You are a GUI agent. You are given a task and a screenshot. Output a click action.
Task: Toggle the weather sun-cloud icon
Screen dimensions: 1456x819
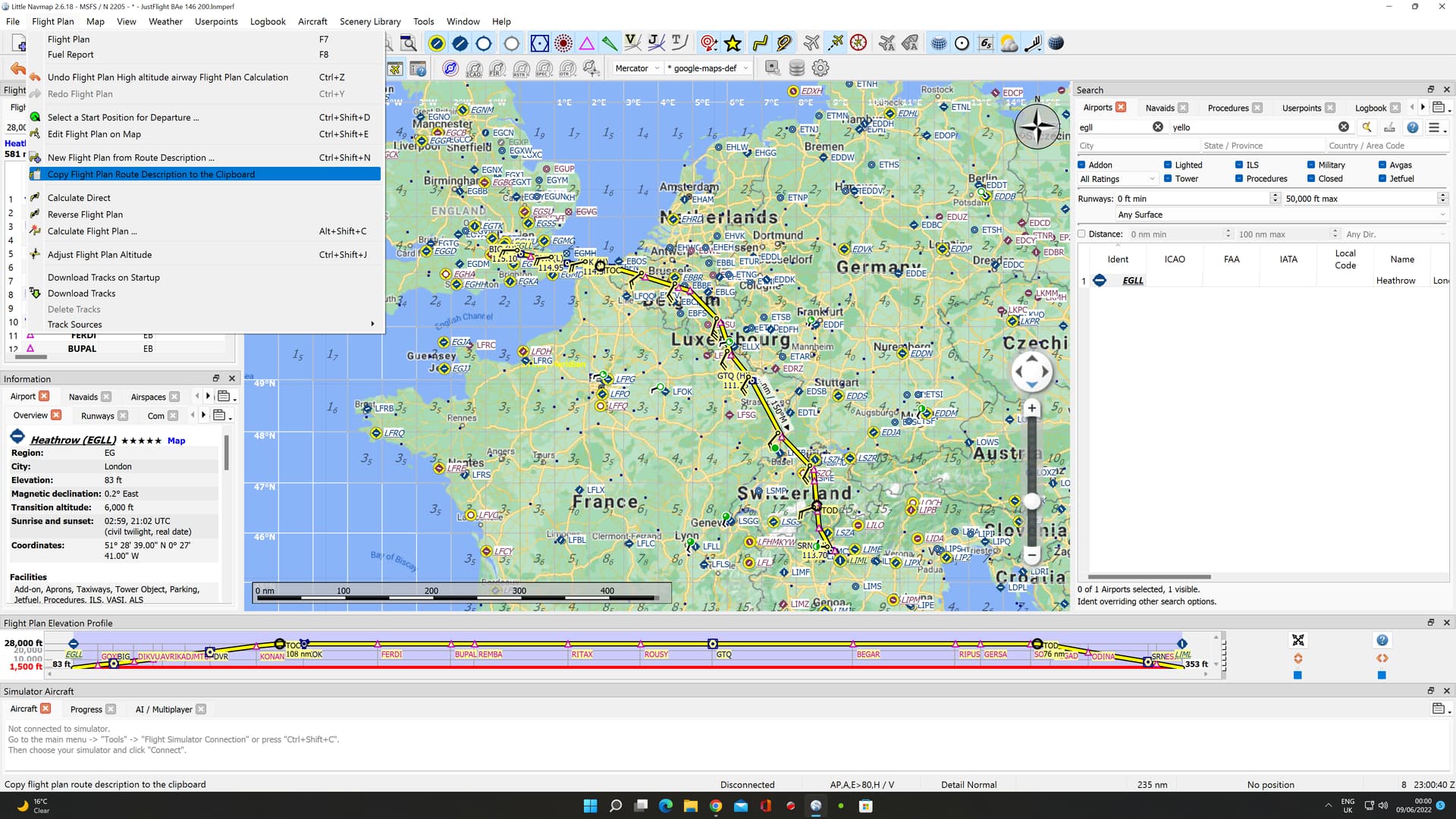tap(1009, 43)
